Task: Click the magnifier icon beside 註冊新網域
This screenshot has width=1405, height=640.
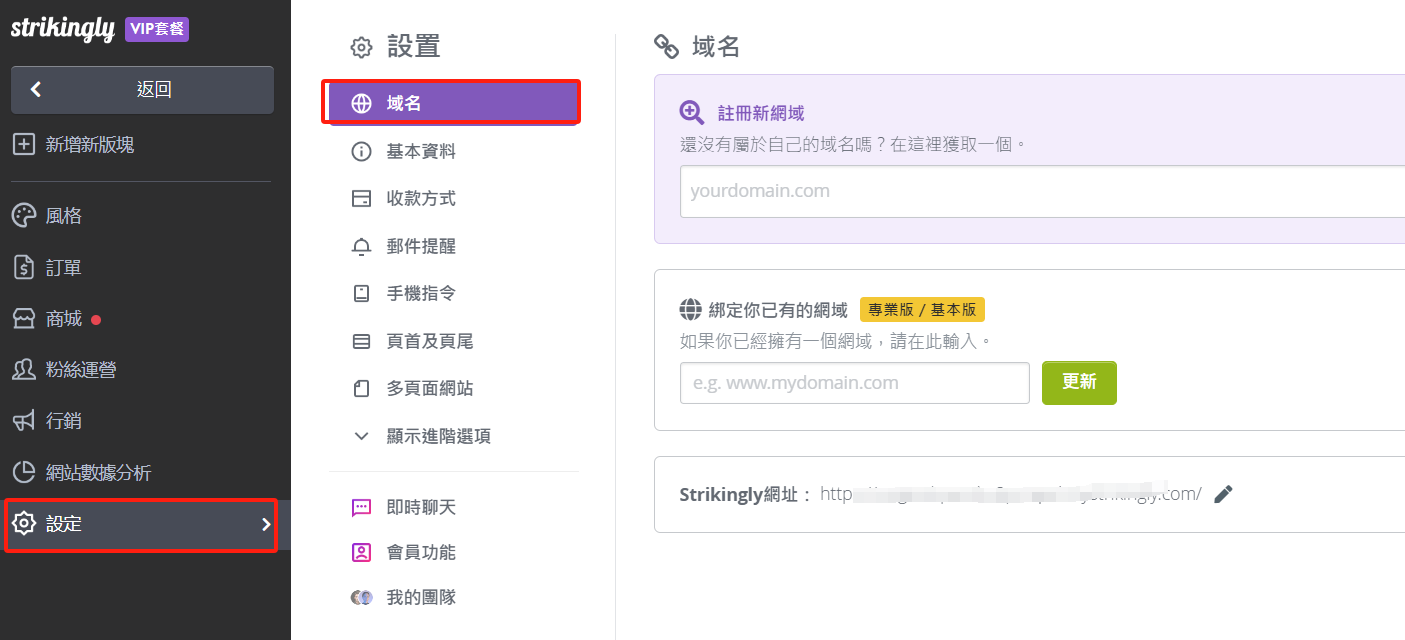Action: click(692, 113)
